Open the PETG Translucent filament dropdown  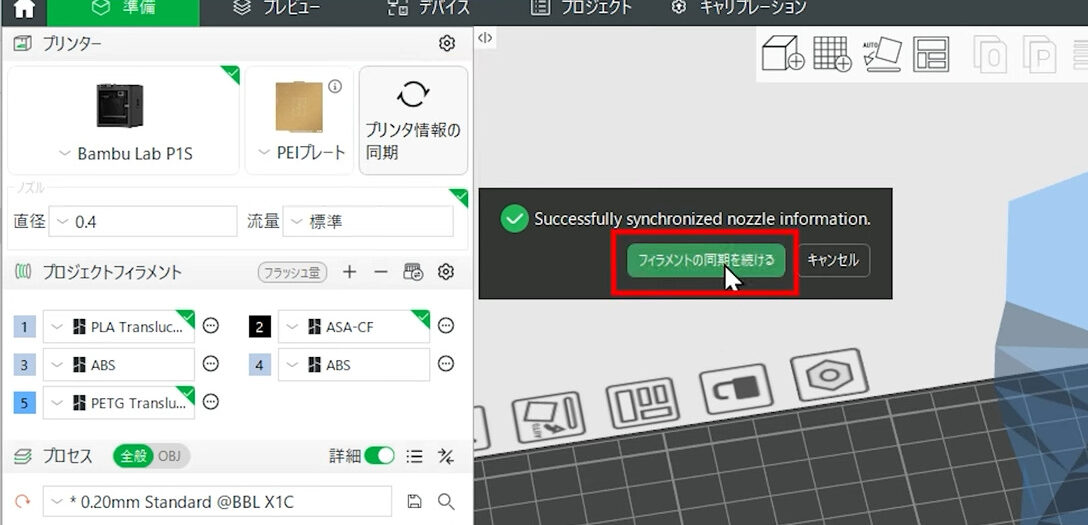pyautogui.click(x=119, y=402)
